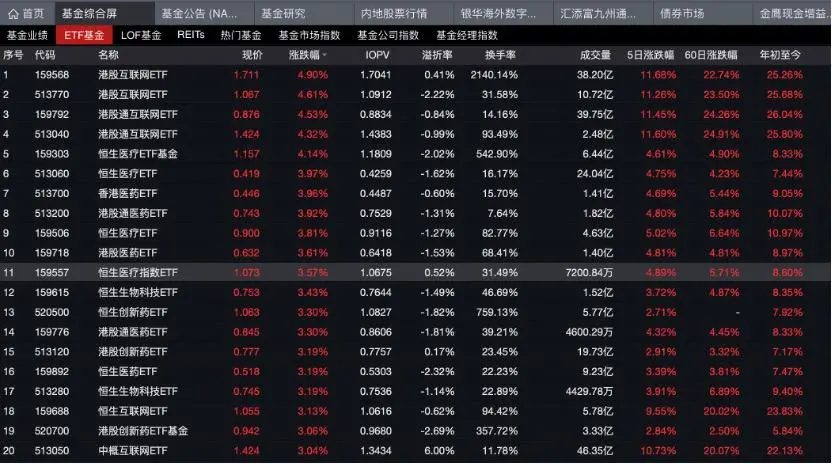Open 基金市场指数 sub-tab
Image resolution: width=832 pixels, height=464 pixels.
coord(309,35)
